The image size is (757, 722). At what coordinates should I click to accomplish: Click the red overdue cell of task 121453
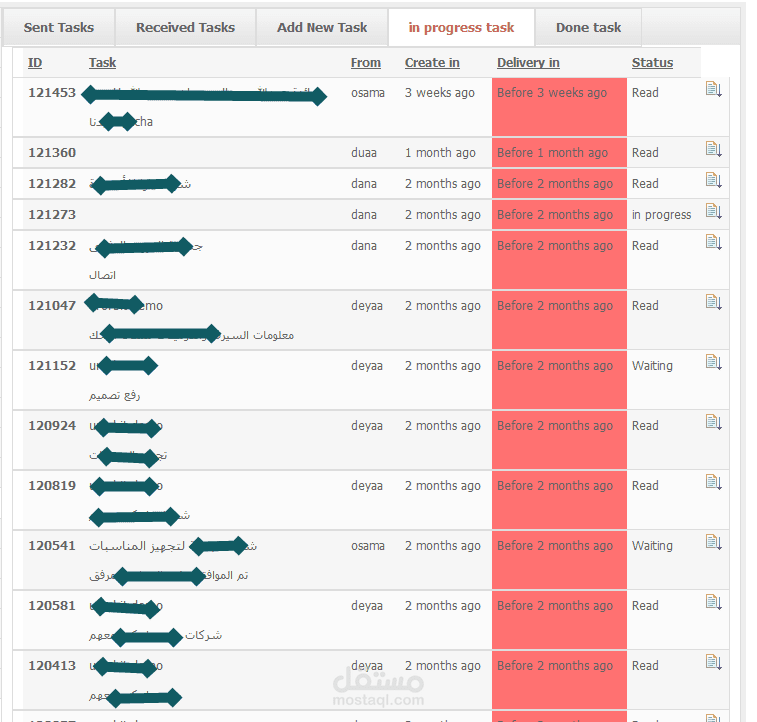[559, 107]
